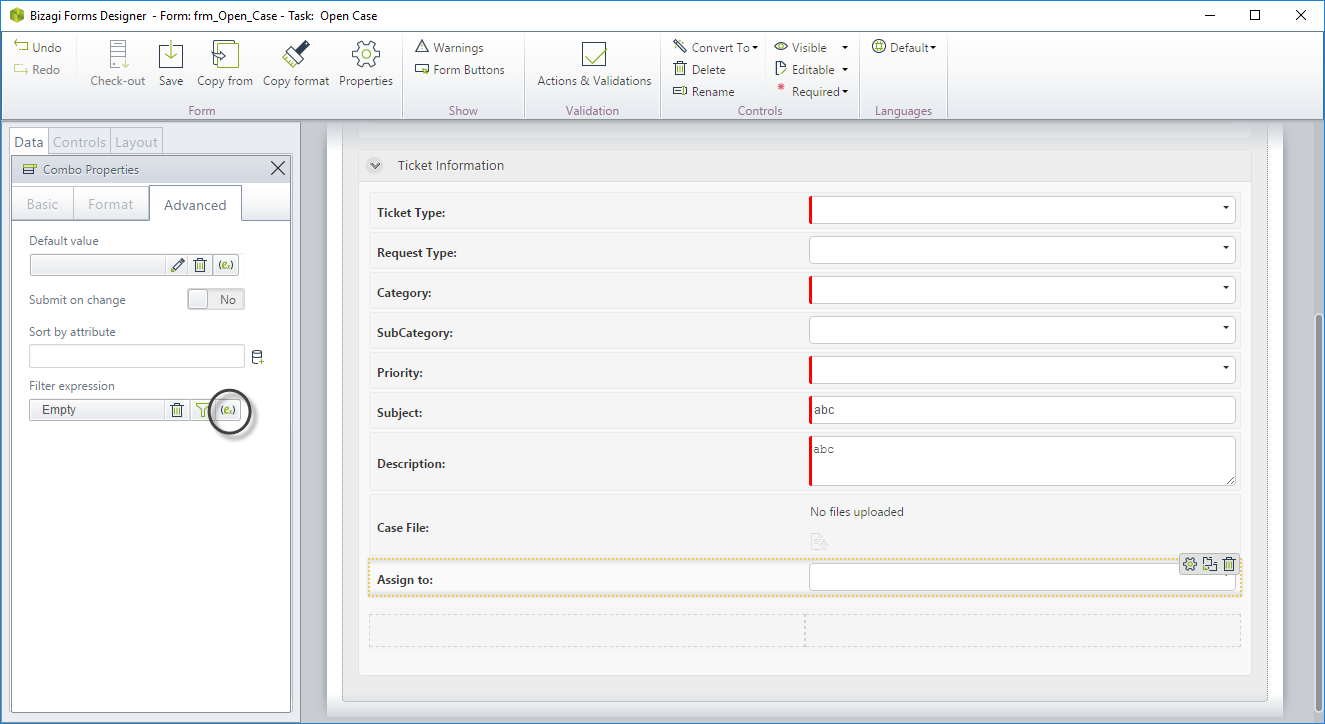The height and width of the screenshot is (724, 1325).
Task: Delete the Assign to control
Action: tap(1229, 564)
